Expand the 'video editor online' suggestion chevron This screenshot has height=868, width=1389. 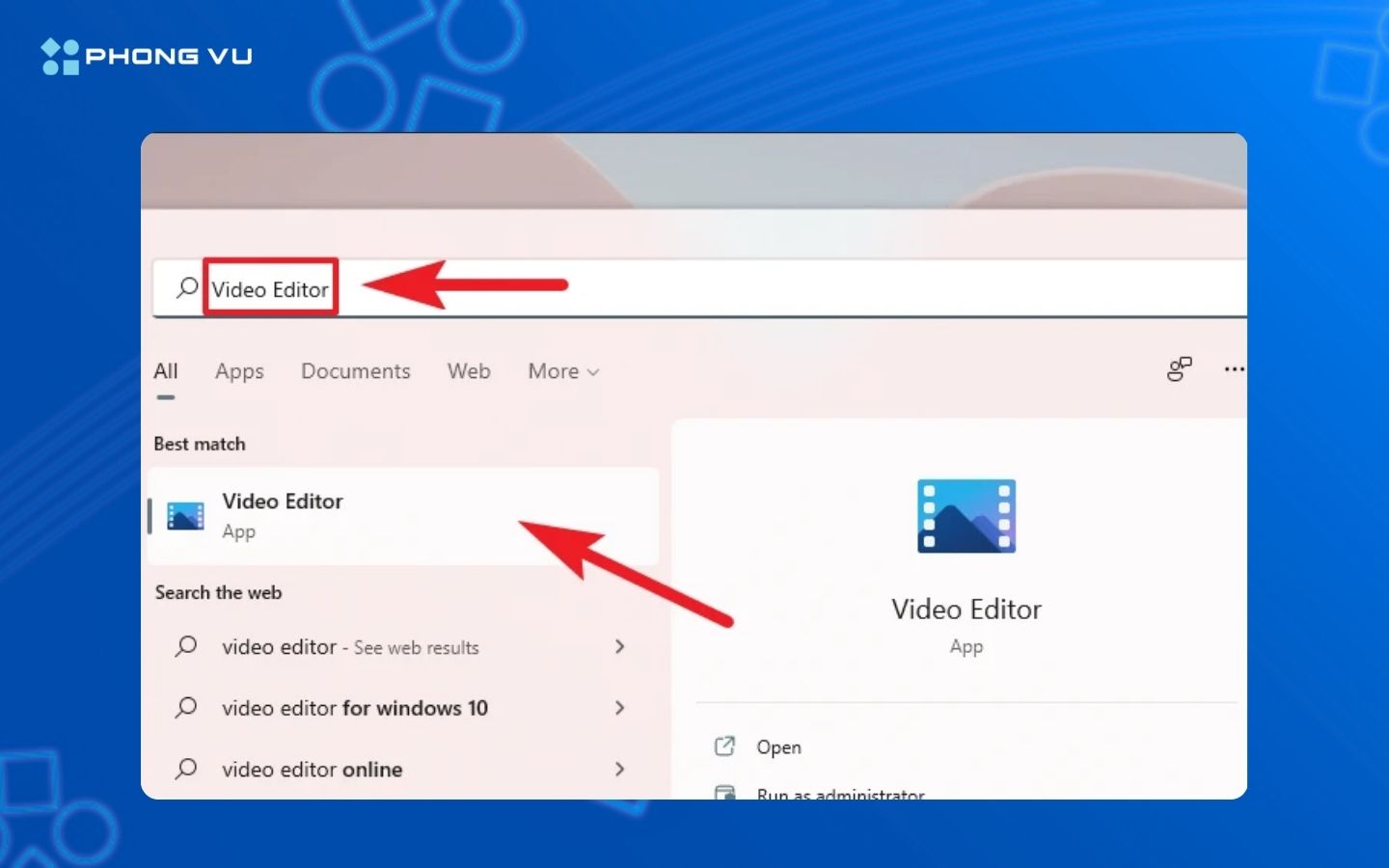tap(620, 769)
